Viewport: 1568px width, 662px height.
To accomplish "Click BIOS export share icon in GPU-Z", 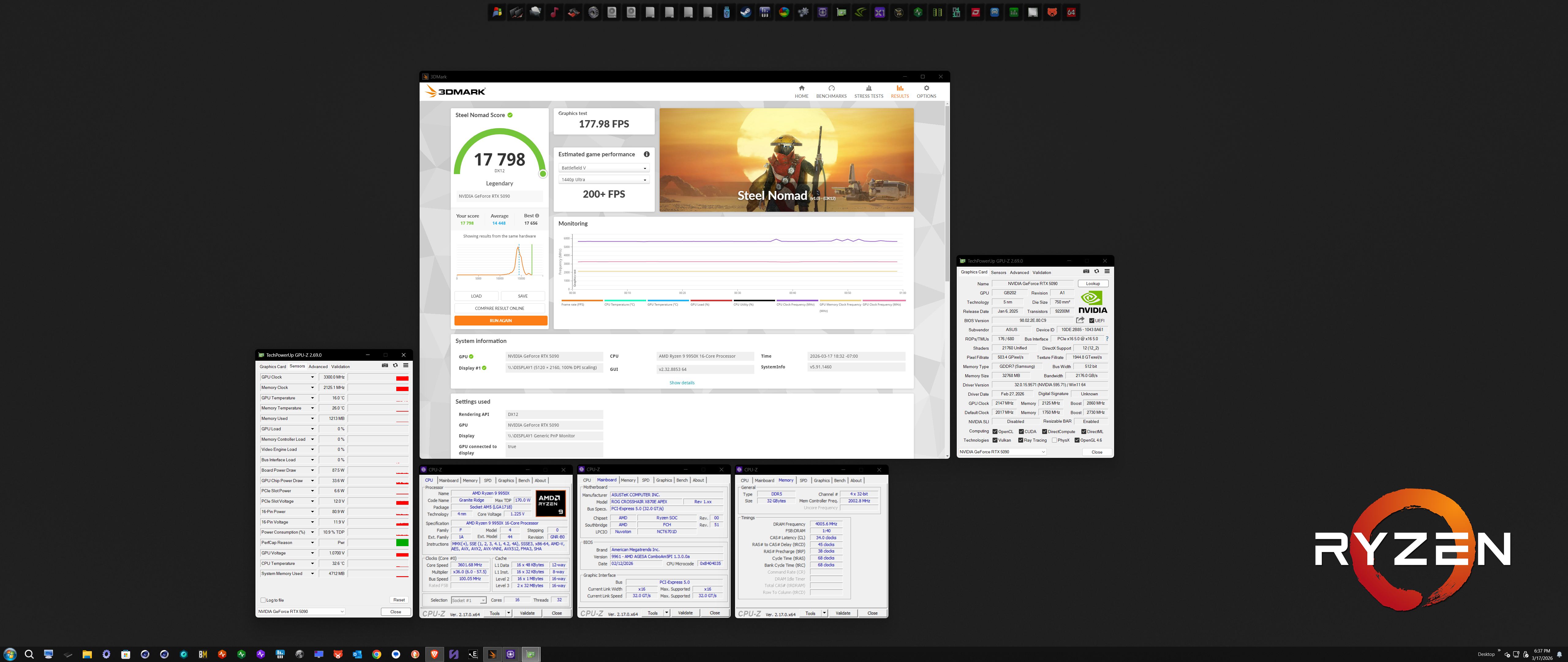I will pos(1080,320).
